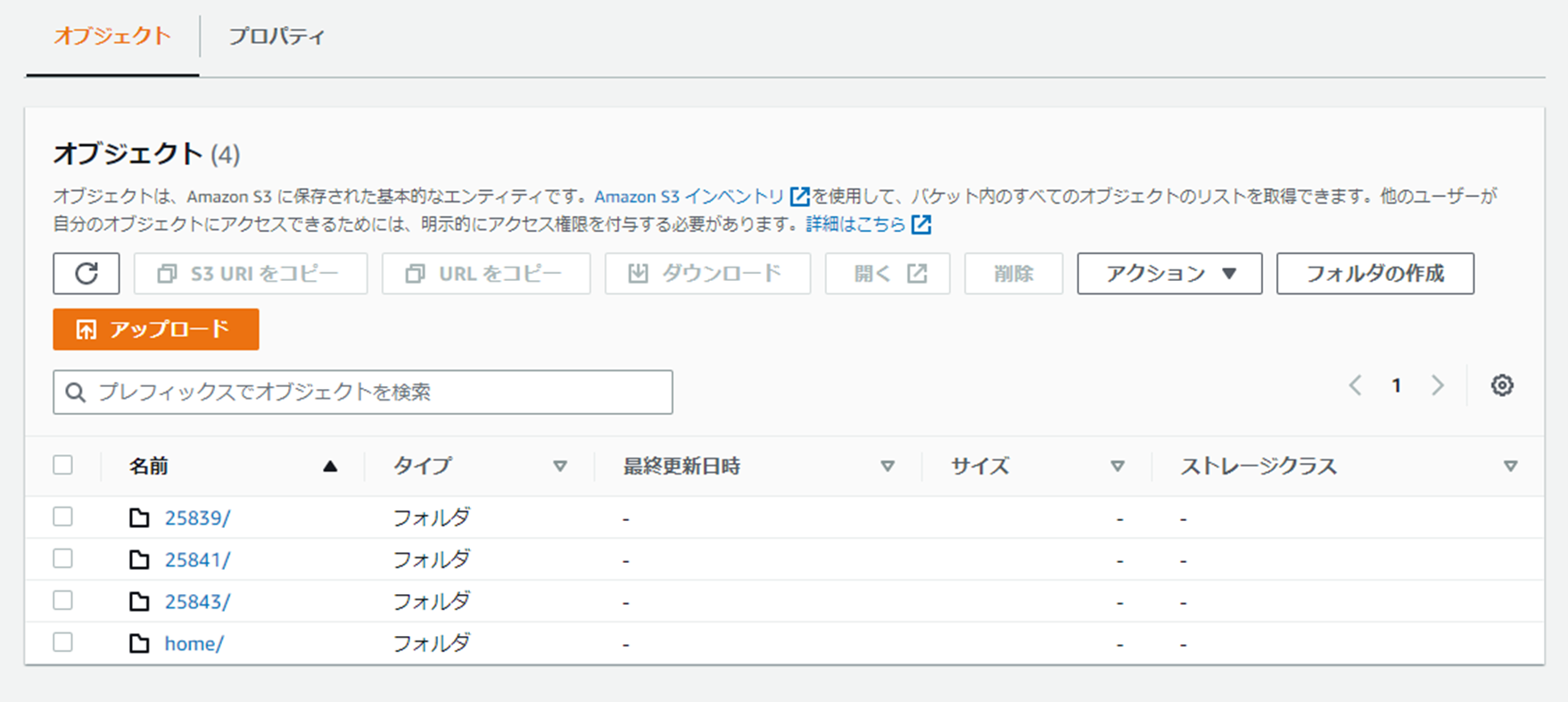Sort by タイプ column arrow

pos(560,466)
